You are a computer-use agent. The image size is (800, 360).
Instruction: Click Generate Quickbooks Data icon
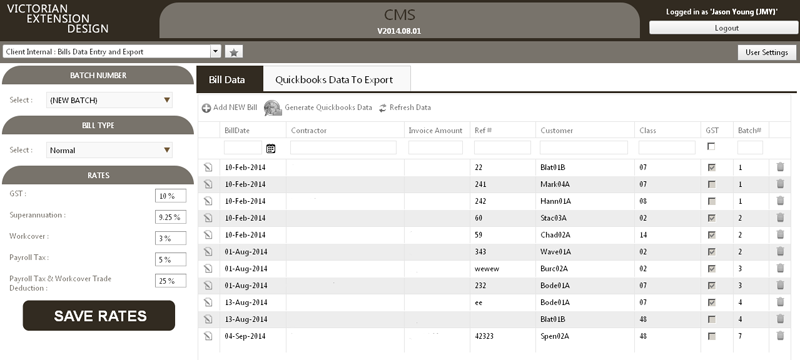pos(272,108)
